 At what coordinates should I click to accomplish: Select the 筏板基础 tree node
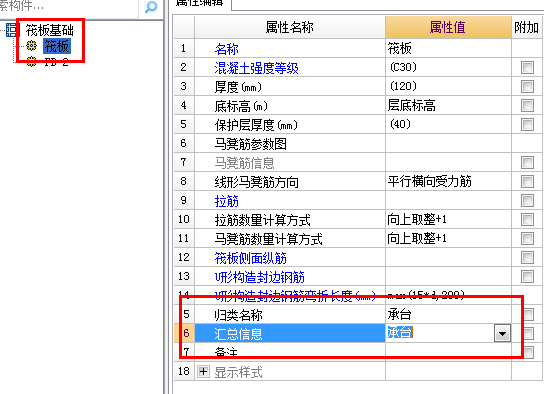pyautogui.click(x=50, y=30)
